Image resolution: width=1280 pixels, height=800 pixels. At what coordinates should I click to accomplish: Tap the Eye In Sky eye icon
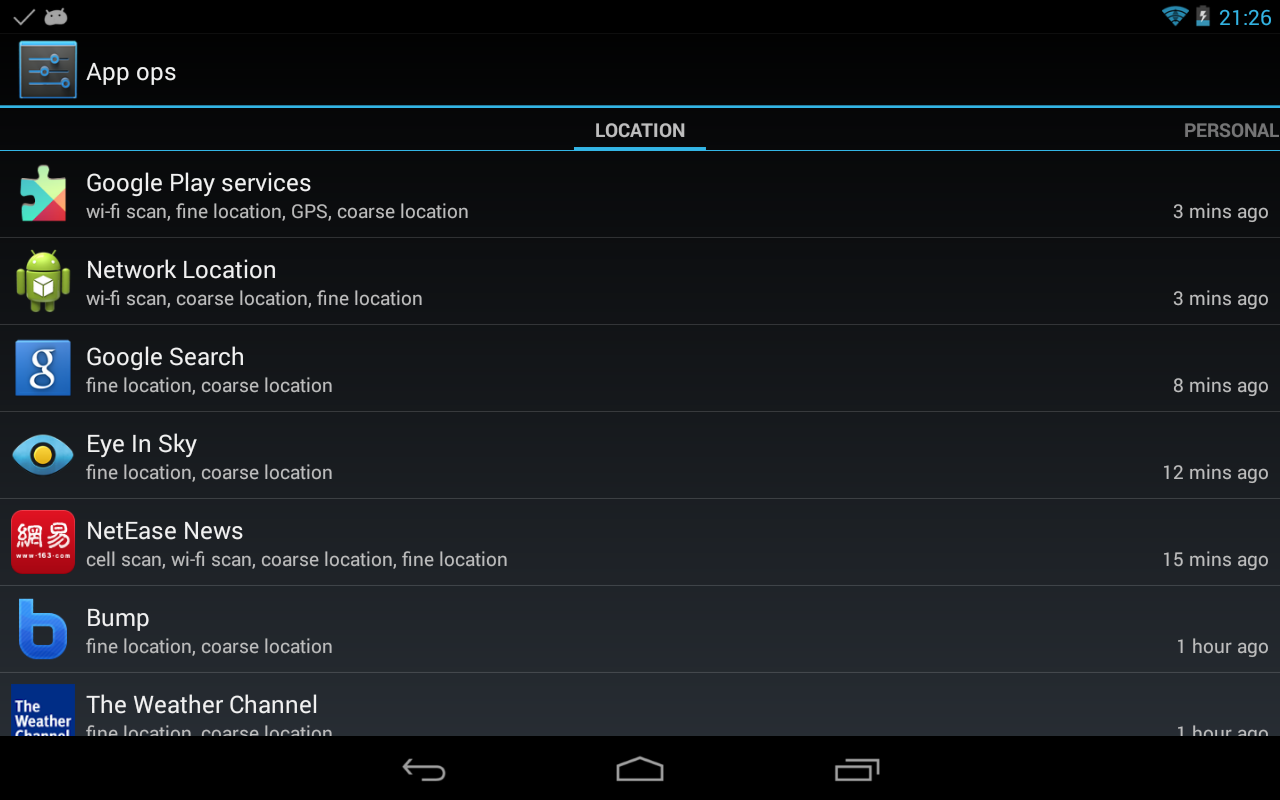(x=43, y=455)
